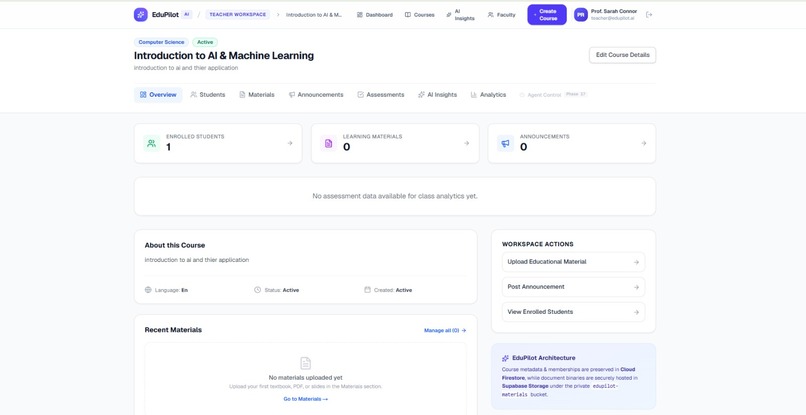This screenshot has height=415, width=806.
Task: Switch to the course AI Insights tab
Action: pos(437,95)
